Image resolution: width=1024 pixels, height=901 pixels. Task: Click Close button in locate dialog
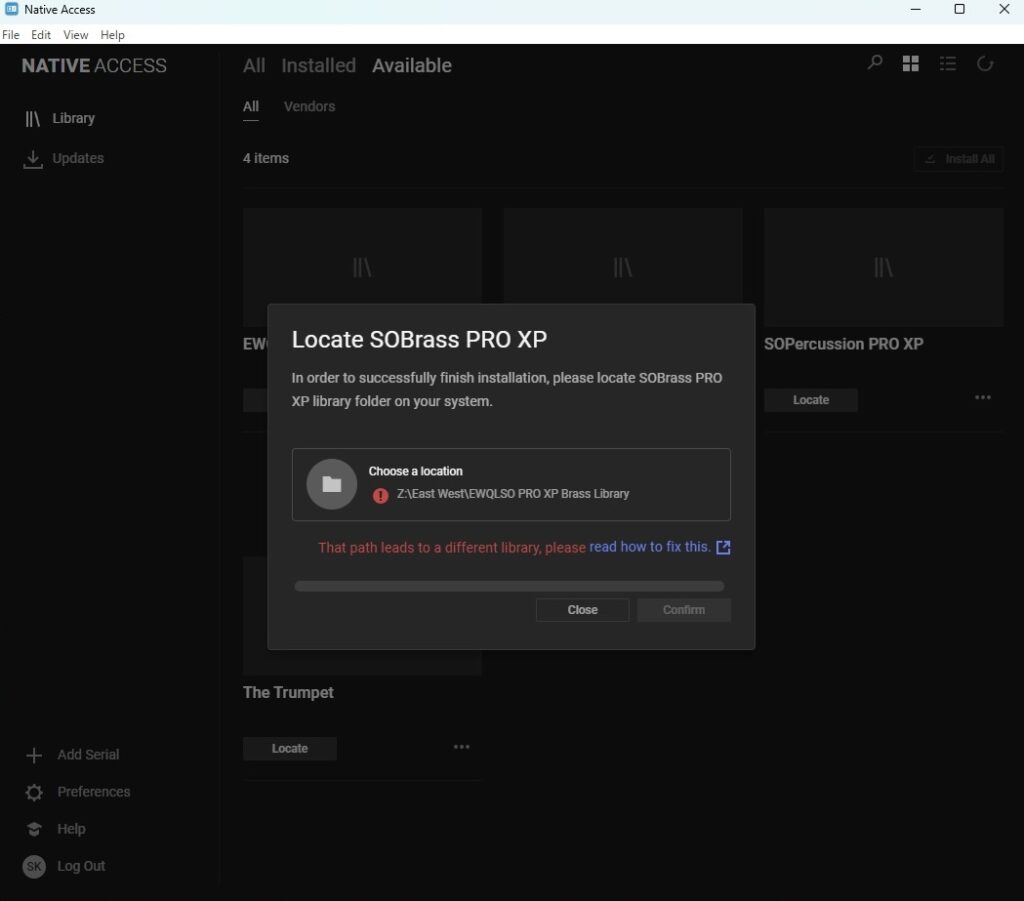(582, 610)
